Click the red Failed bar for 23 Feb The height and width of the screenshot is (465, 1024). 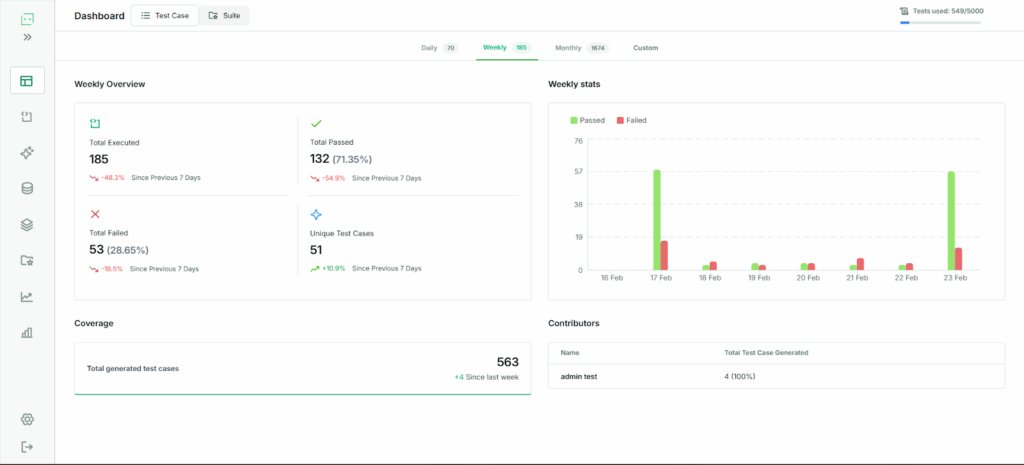tap(959, 259)
